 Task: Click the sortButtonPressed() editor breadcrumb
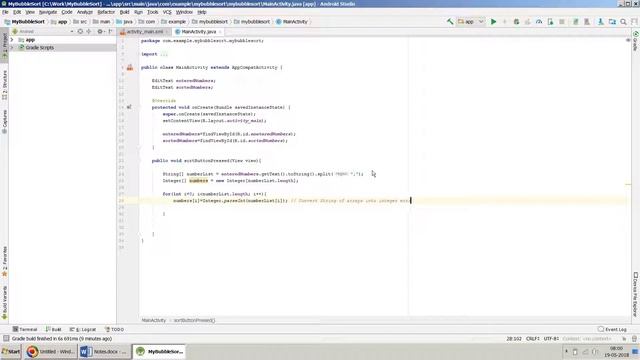pyautogui.click(x=194, y=320)
